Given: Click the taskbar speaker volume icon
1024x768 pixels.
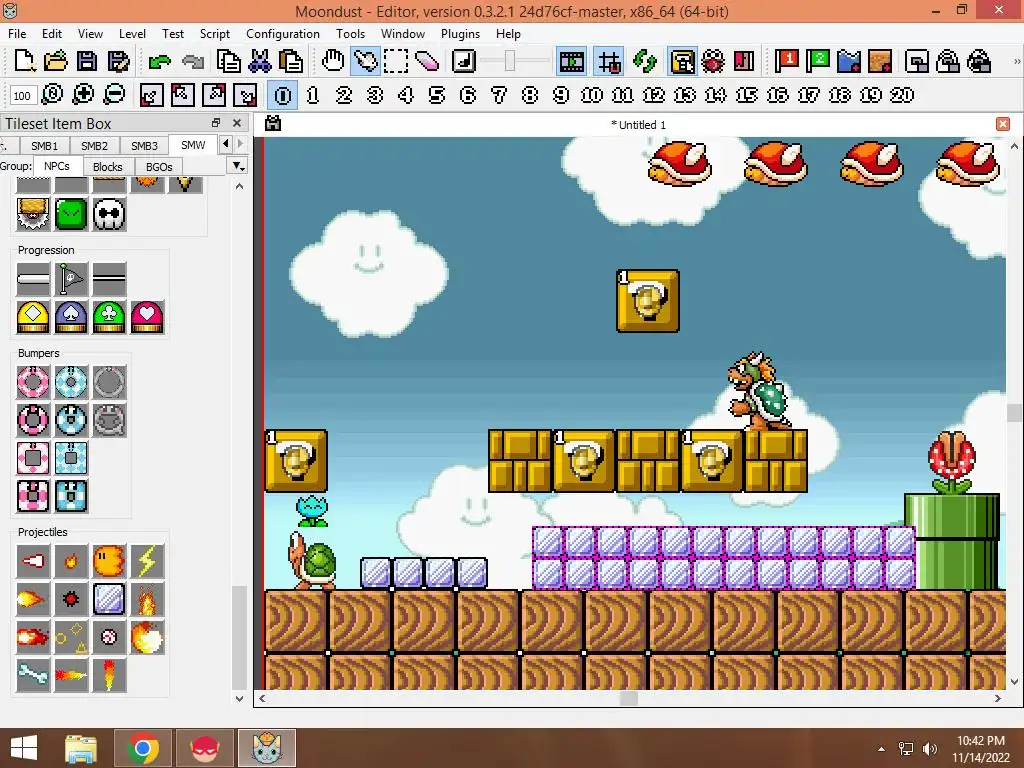Looking at the screenshot, I should click(930, 748).
